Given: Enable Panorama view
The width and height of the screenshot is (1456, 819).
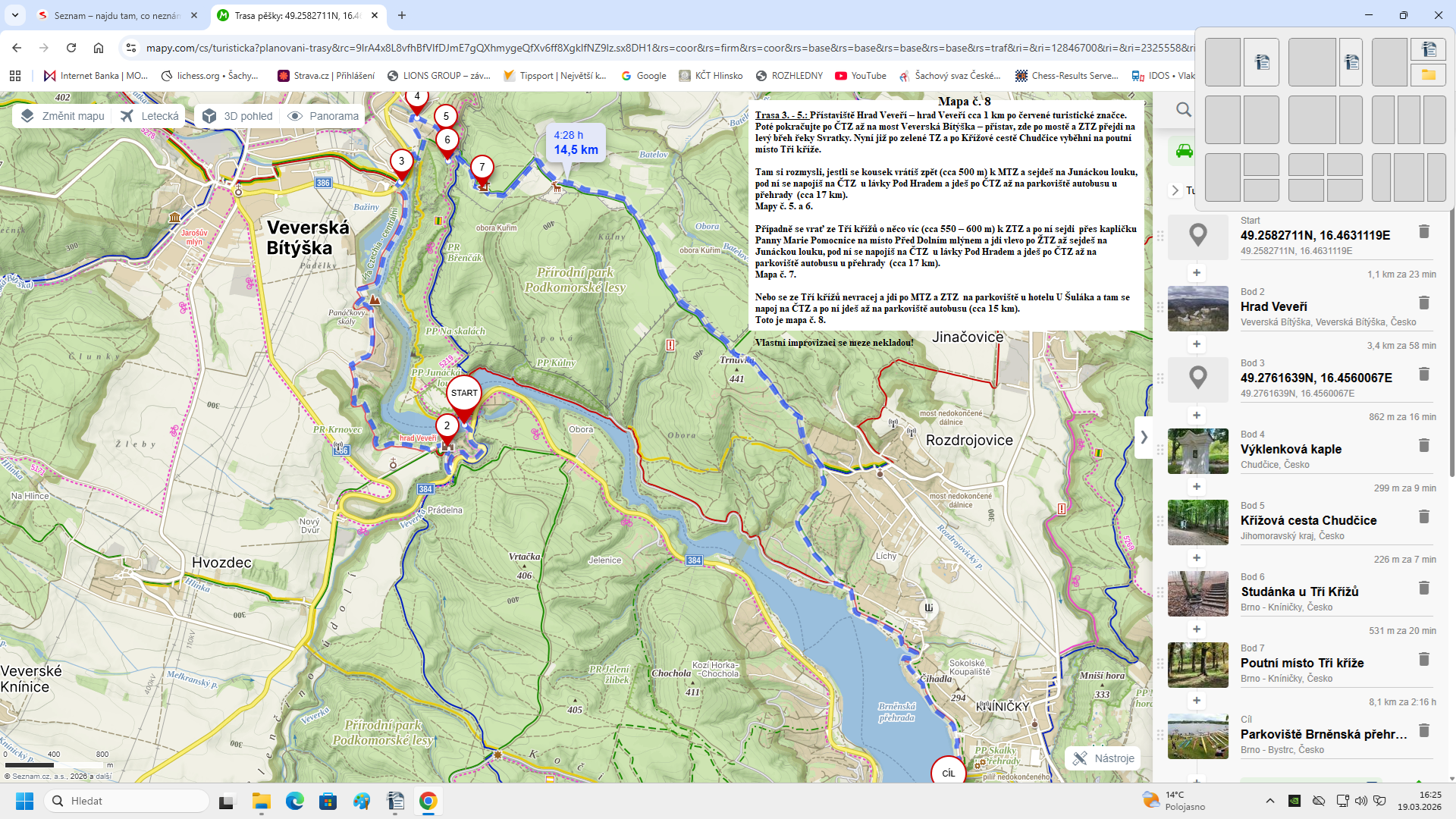Looking at the screenshot, I should [324, 116].
